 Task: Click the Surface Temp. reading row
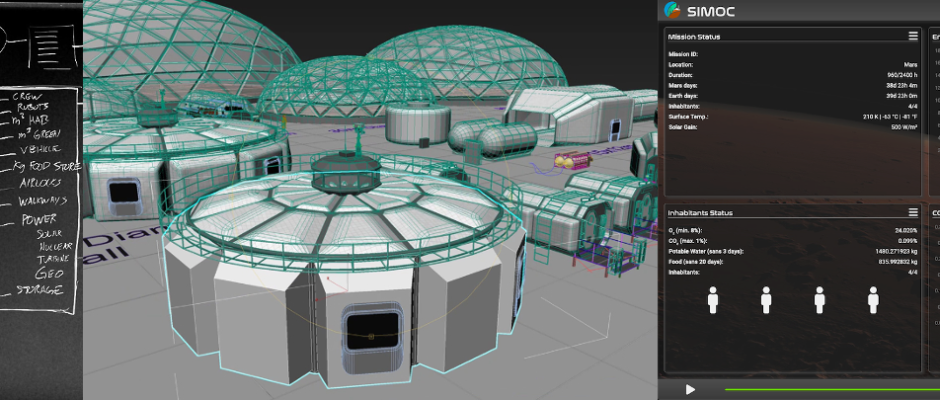(x=790, y=116)
